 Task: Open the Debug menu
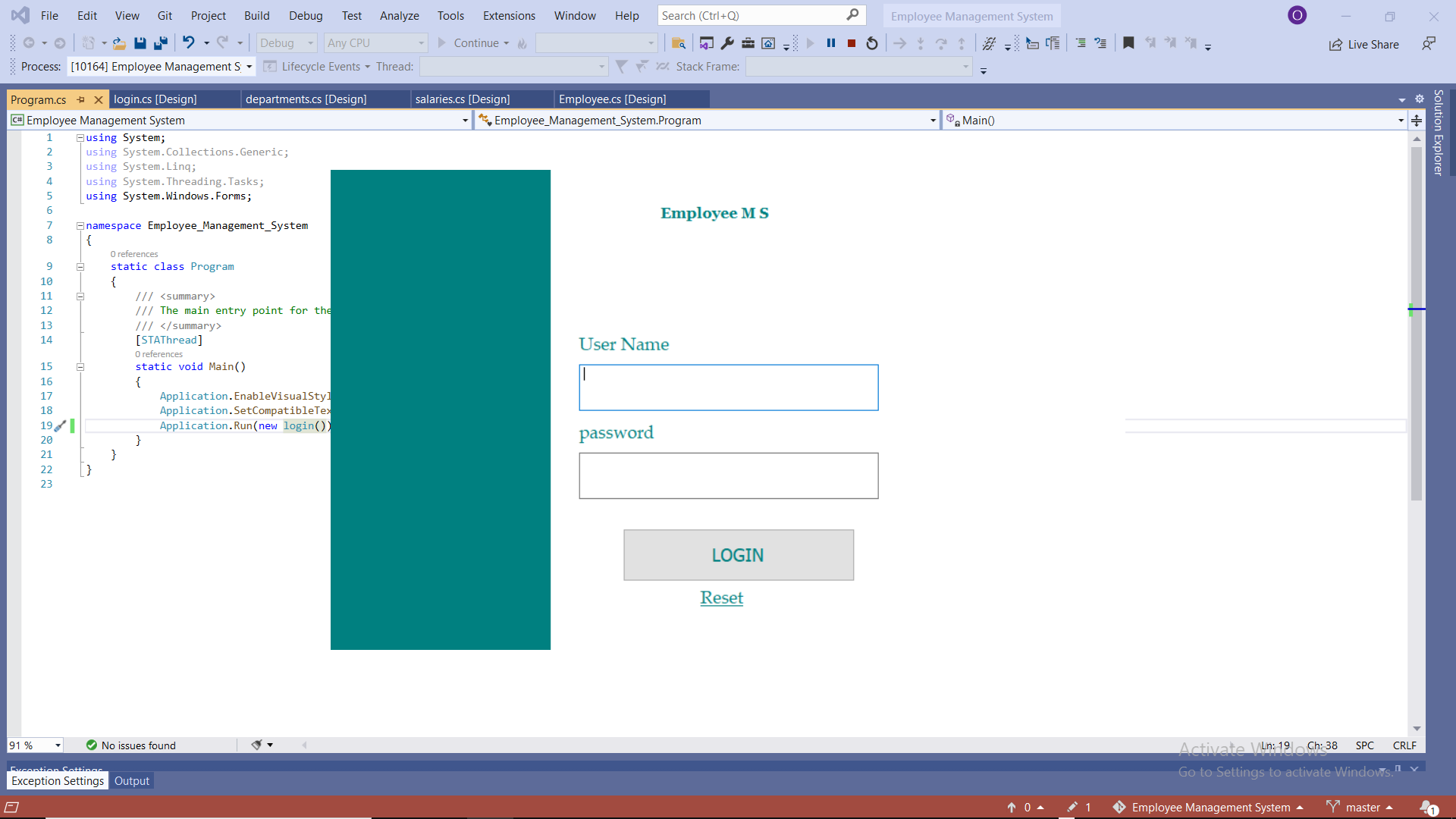[305, 15]
